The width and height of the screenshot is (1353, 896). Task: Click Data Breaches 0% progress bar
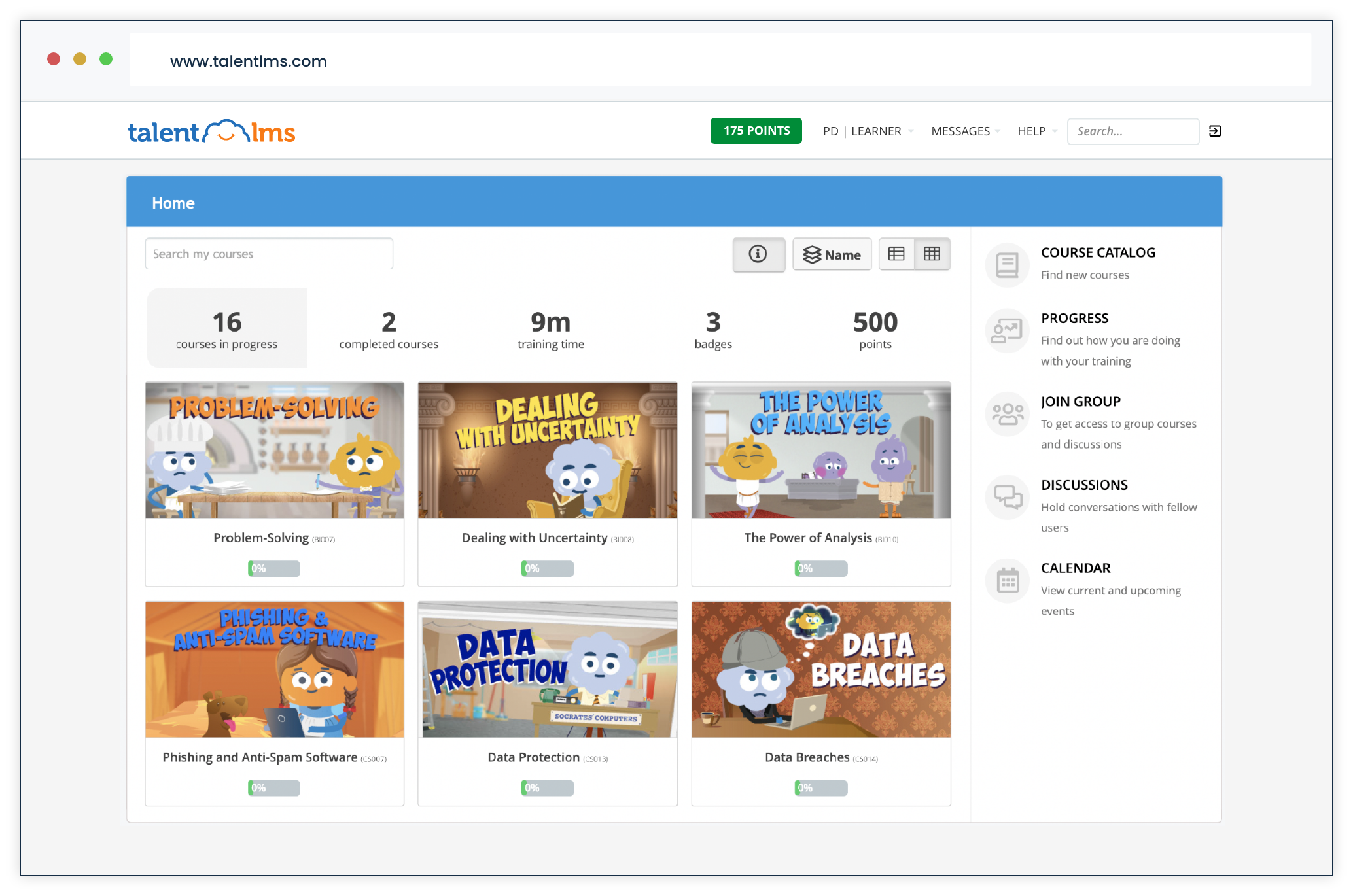click(821, 788)
